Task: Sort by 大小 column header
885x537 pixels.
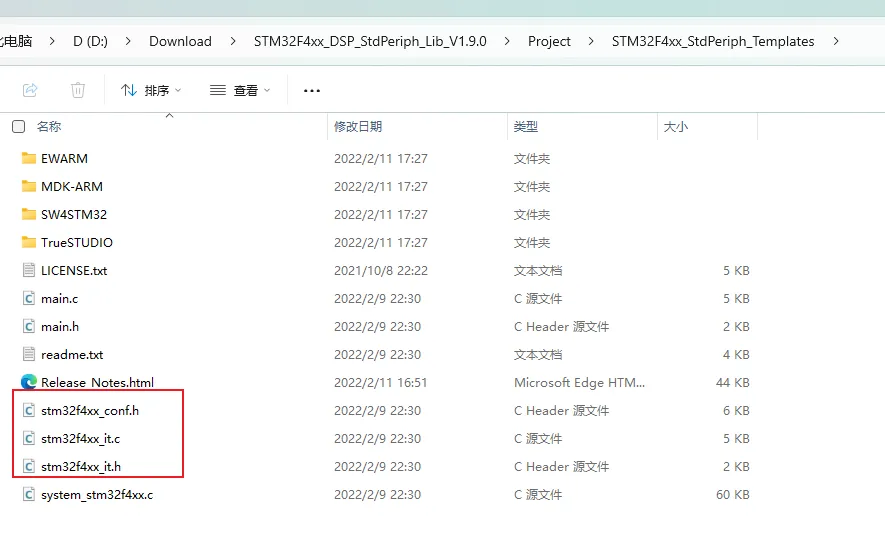Action: (676, 126)
